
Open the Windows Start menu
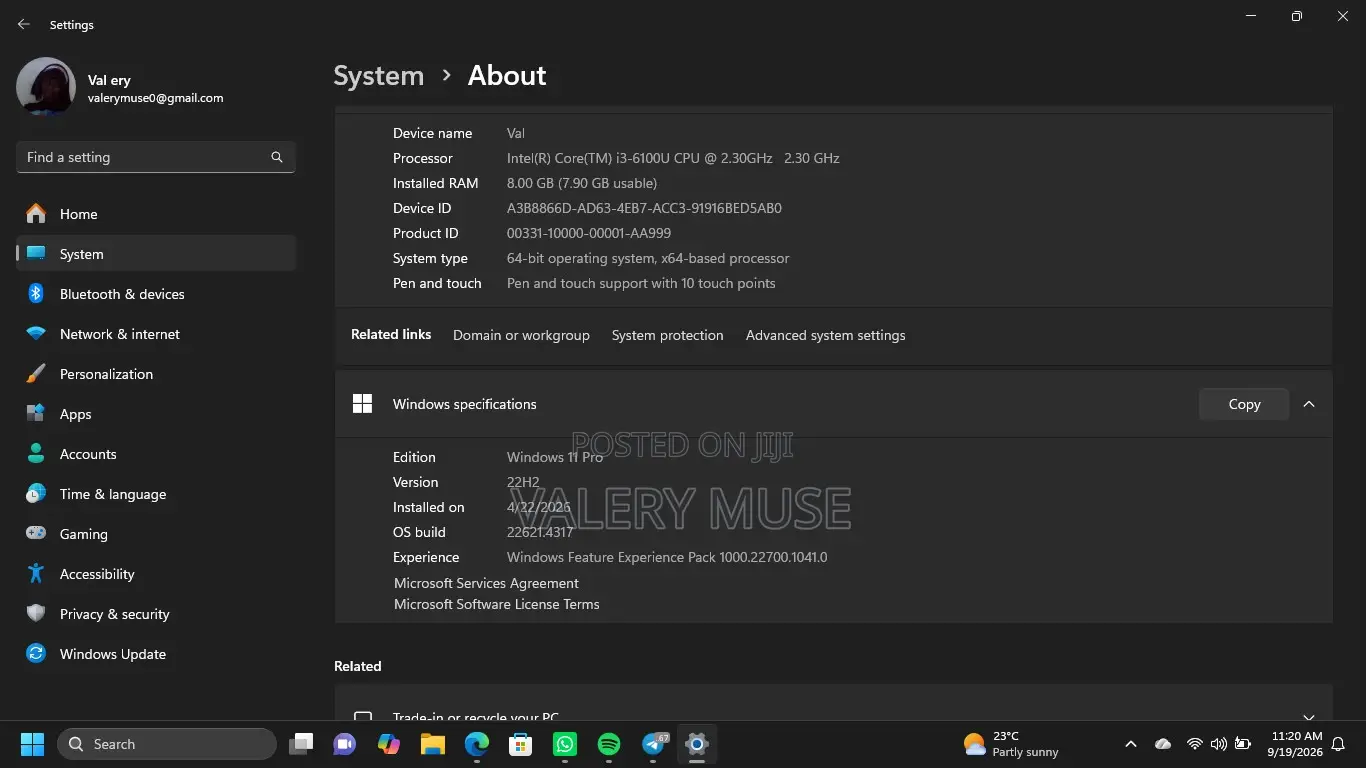[x=32, y=744]
